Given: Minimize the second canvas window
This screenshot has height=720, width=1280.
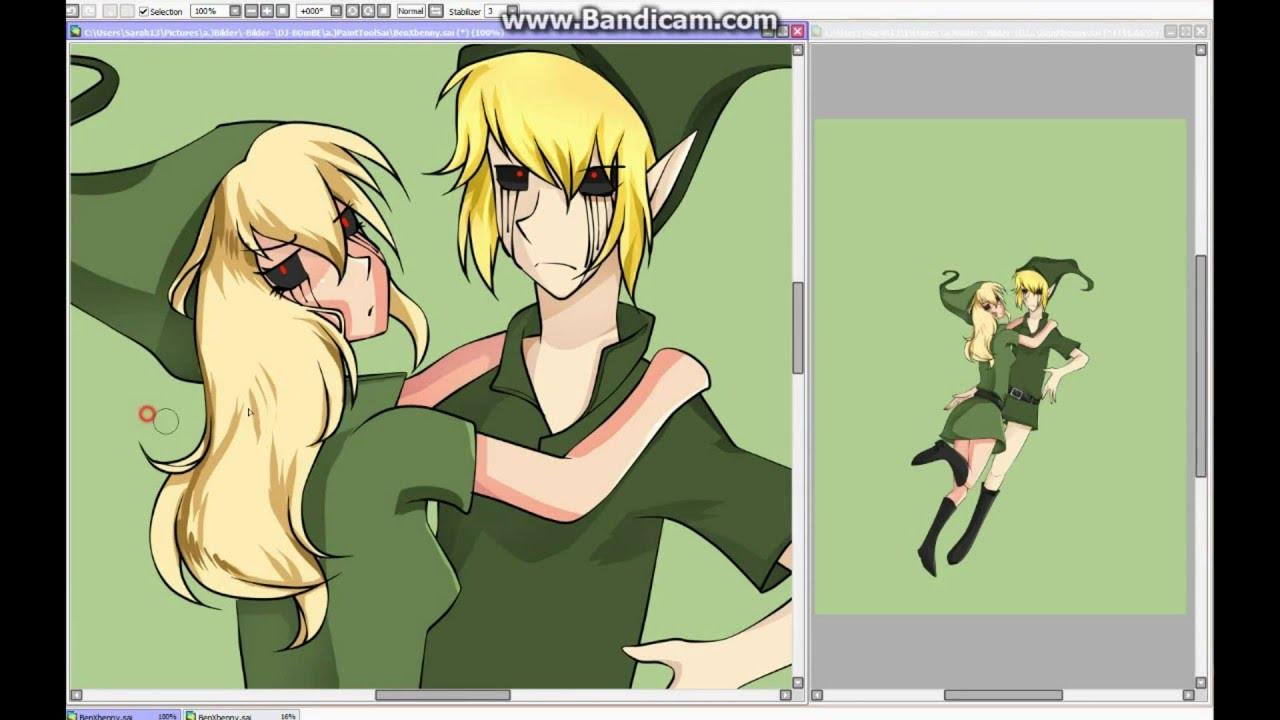Looking at the screenshot, I should pos(1171,31).
